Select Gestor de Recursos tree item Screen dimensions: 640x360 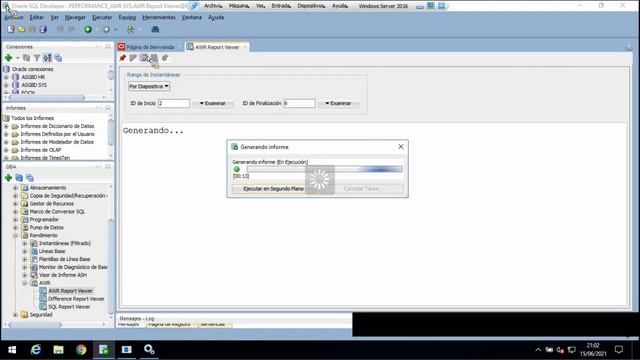[x=51, y=204]
